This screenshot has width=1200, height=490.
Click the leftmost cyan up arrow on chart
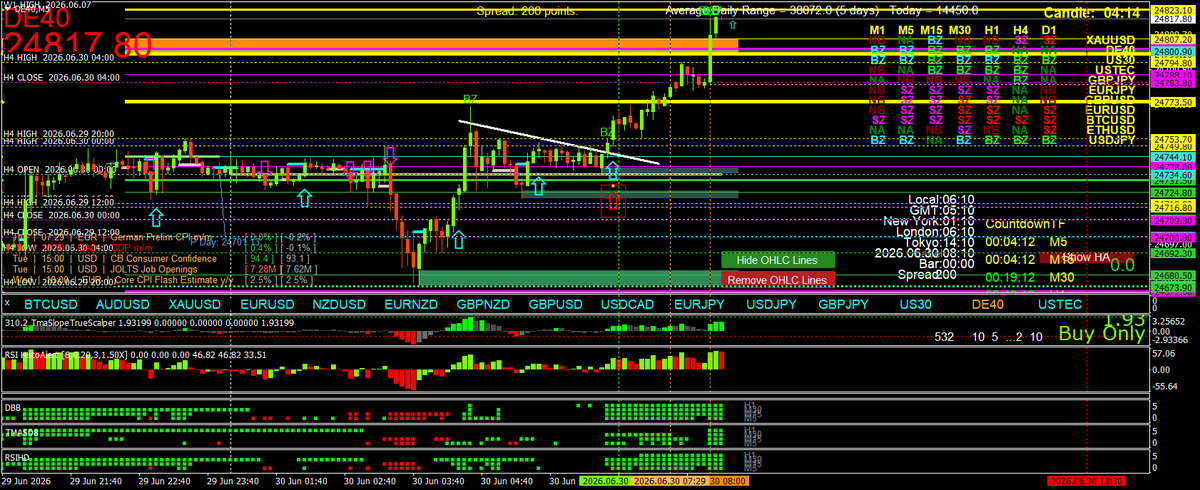pyautogui.click(x=157, y=217)
